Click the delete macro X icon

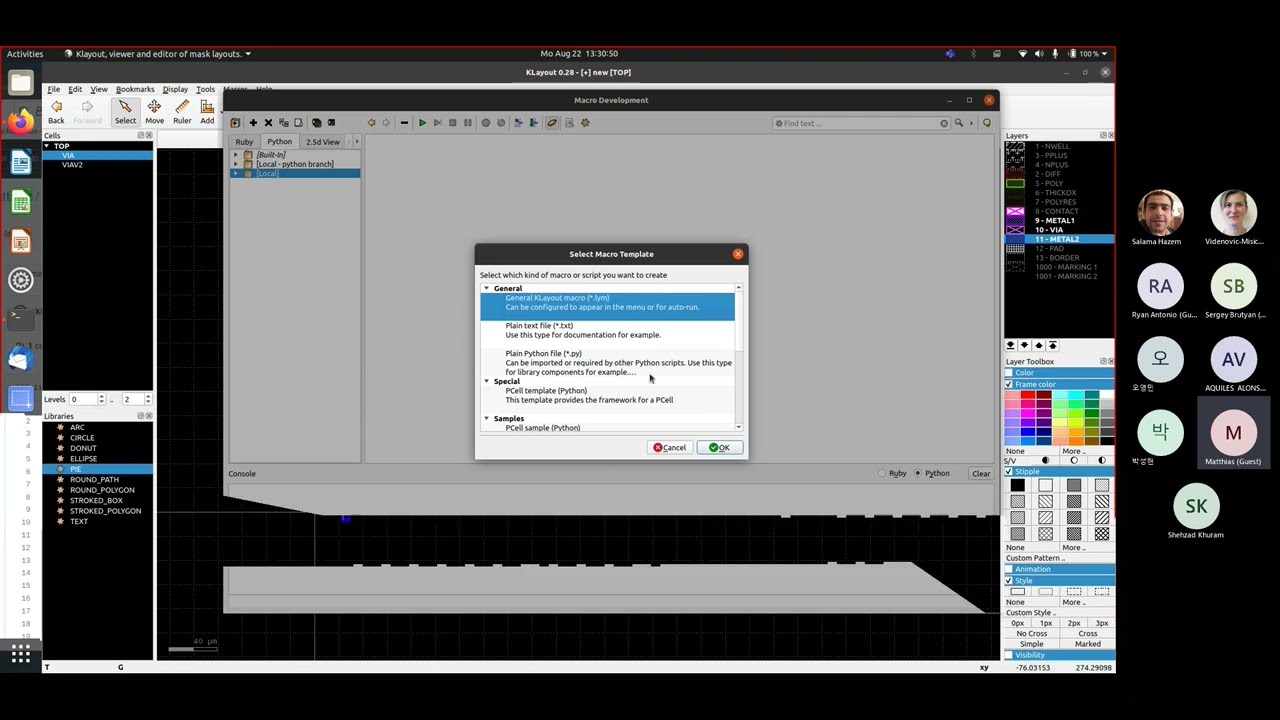(x=268, y=123)
